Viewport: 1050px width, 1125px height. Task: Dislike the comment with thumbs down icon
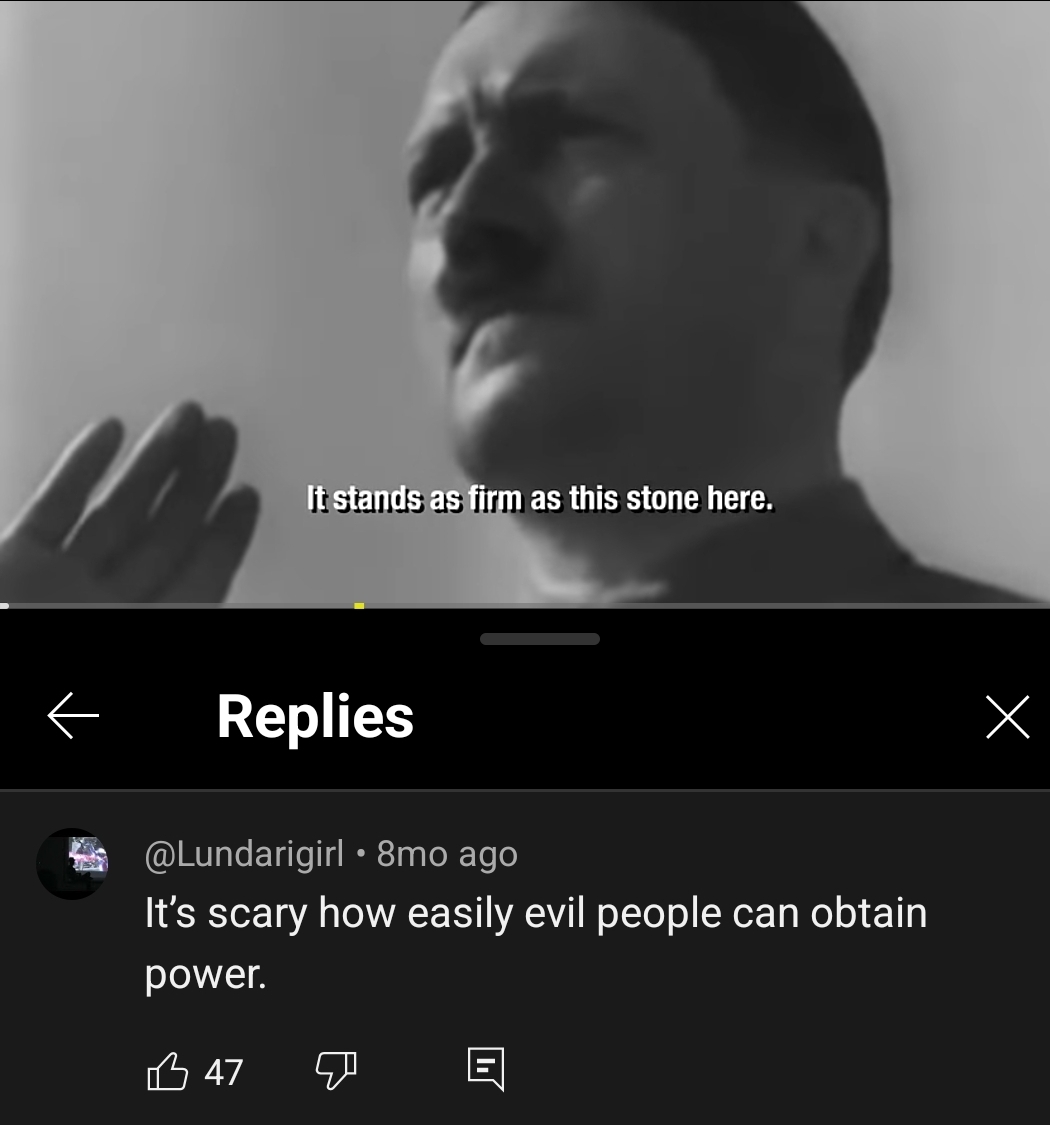pos(336,1071)
